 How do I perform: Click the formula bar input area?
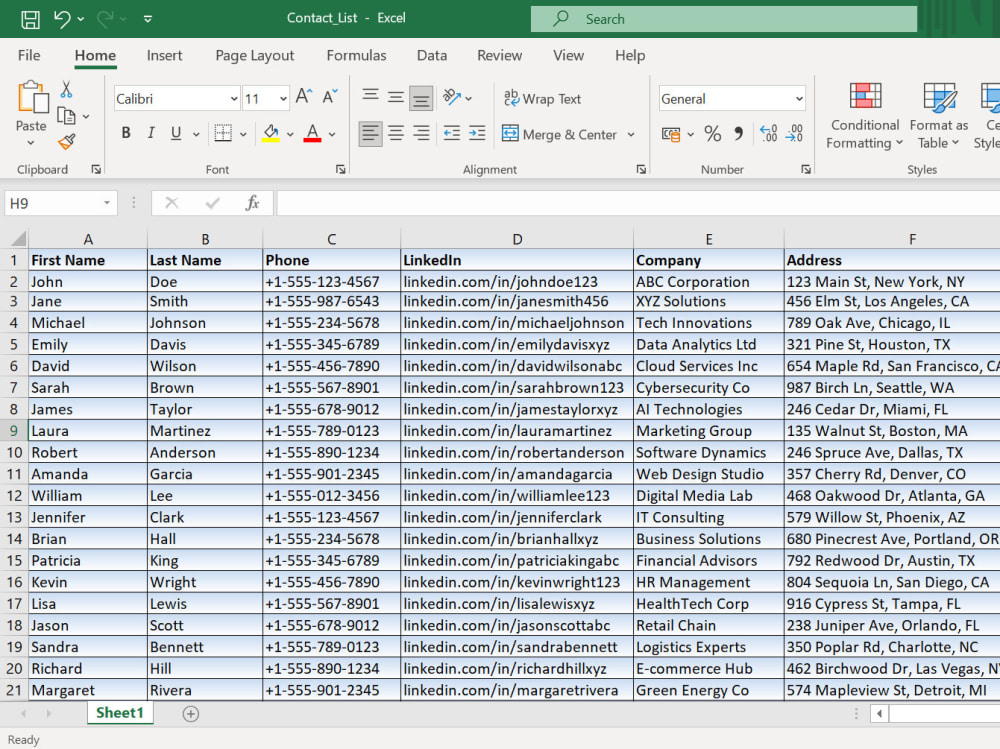click(x=638, y=203)
